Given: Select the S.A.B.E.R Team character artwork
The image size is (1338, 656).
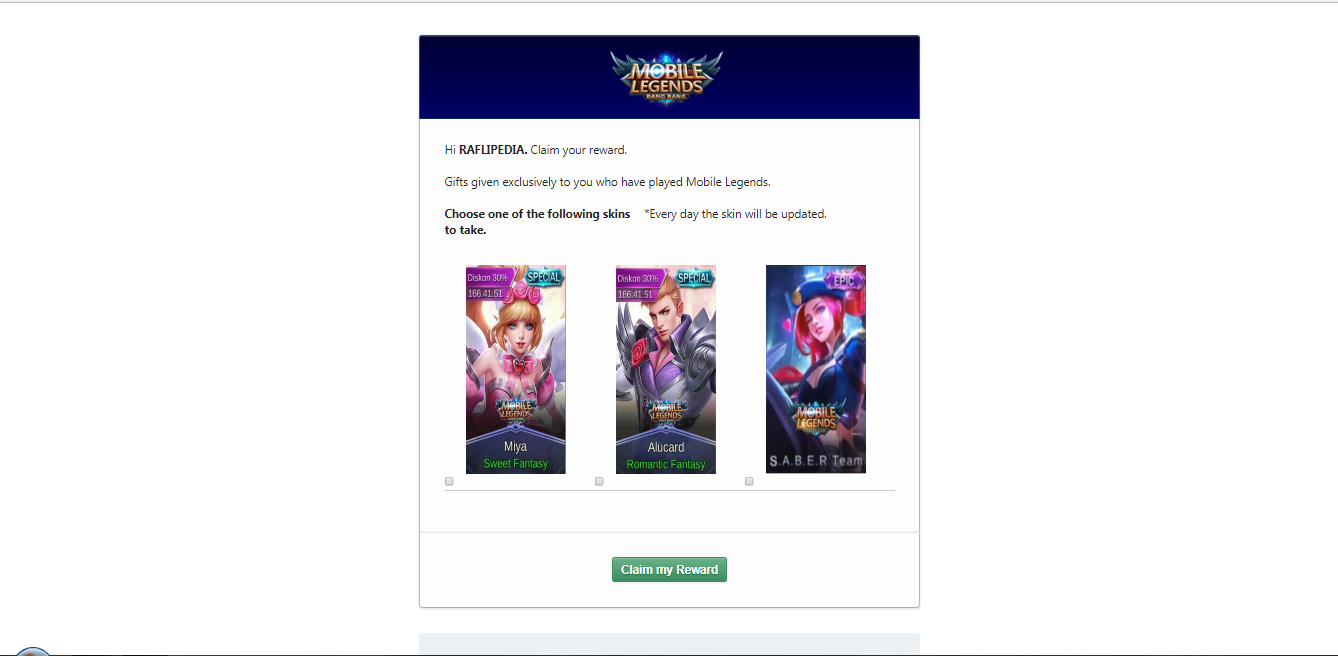Looking at the screenshot, I should (x=816, y=369).
